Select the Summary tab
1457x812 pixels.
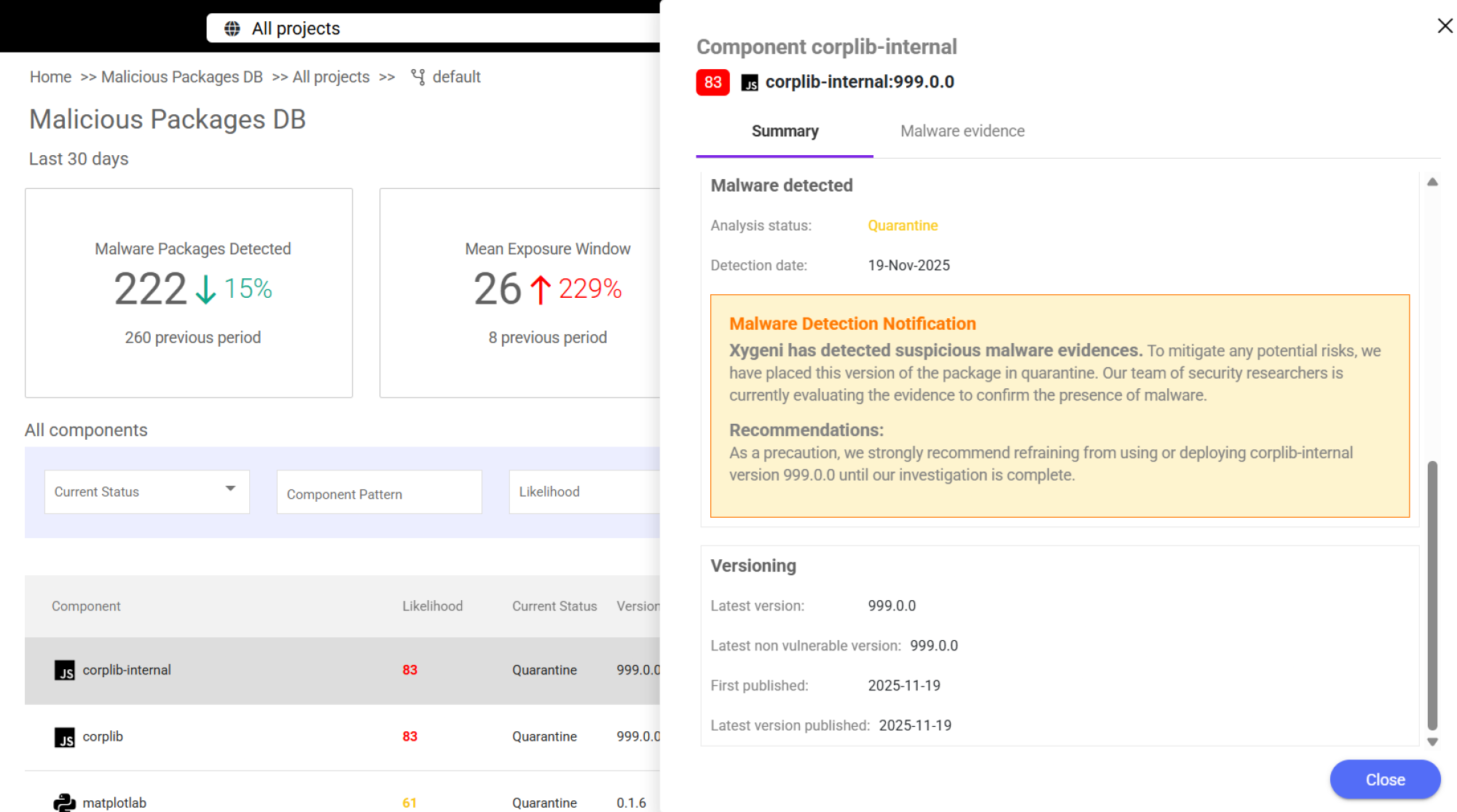pos(785,131)
